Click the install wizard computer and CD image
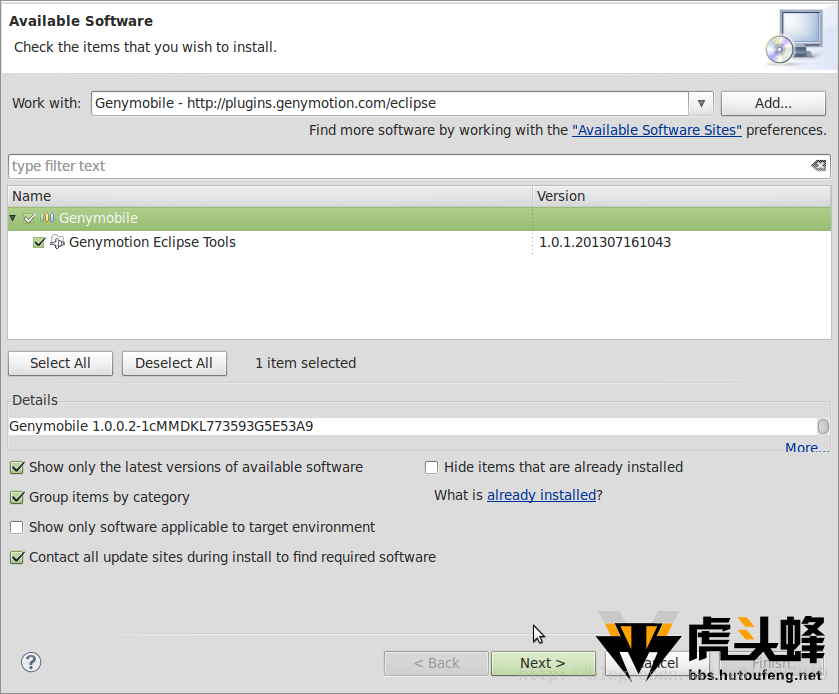Viewport: 839px width, 694px height. (x=795, y=36)
